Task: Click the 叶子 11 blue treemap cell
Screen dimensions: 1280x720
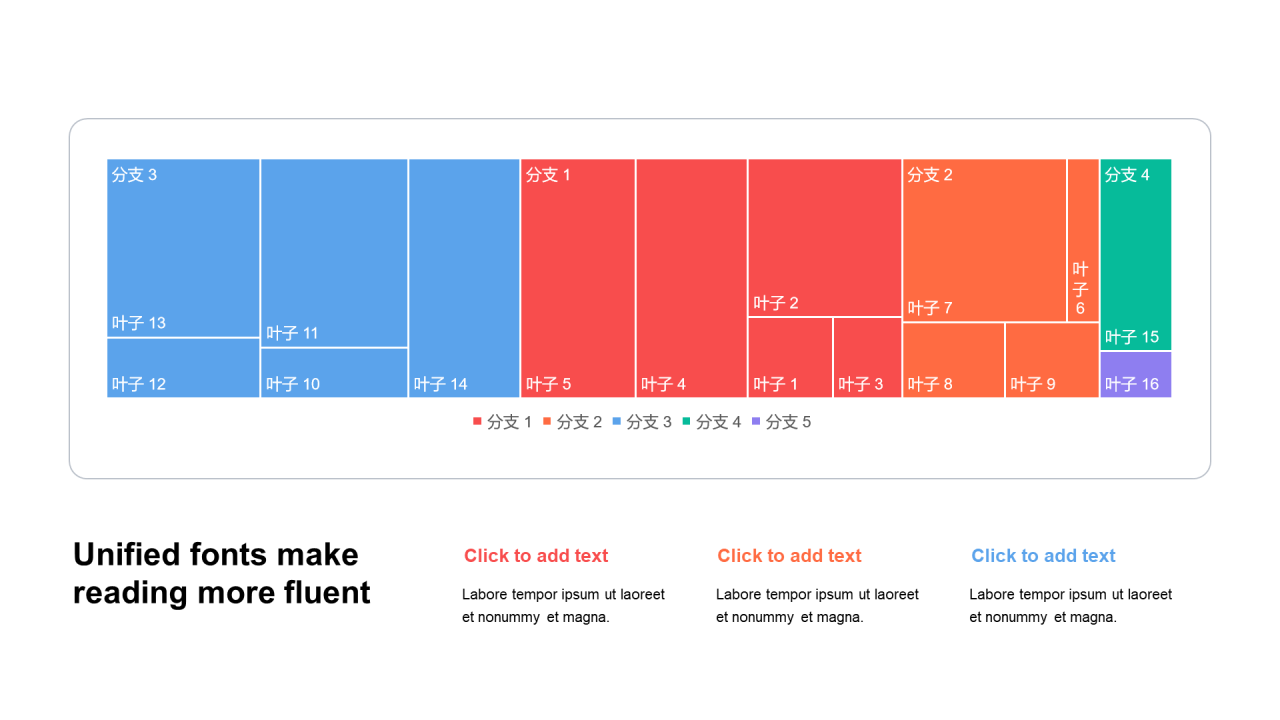Action: point(334,252)
